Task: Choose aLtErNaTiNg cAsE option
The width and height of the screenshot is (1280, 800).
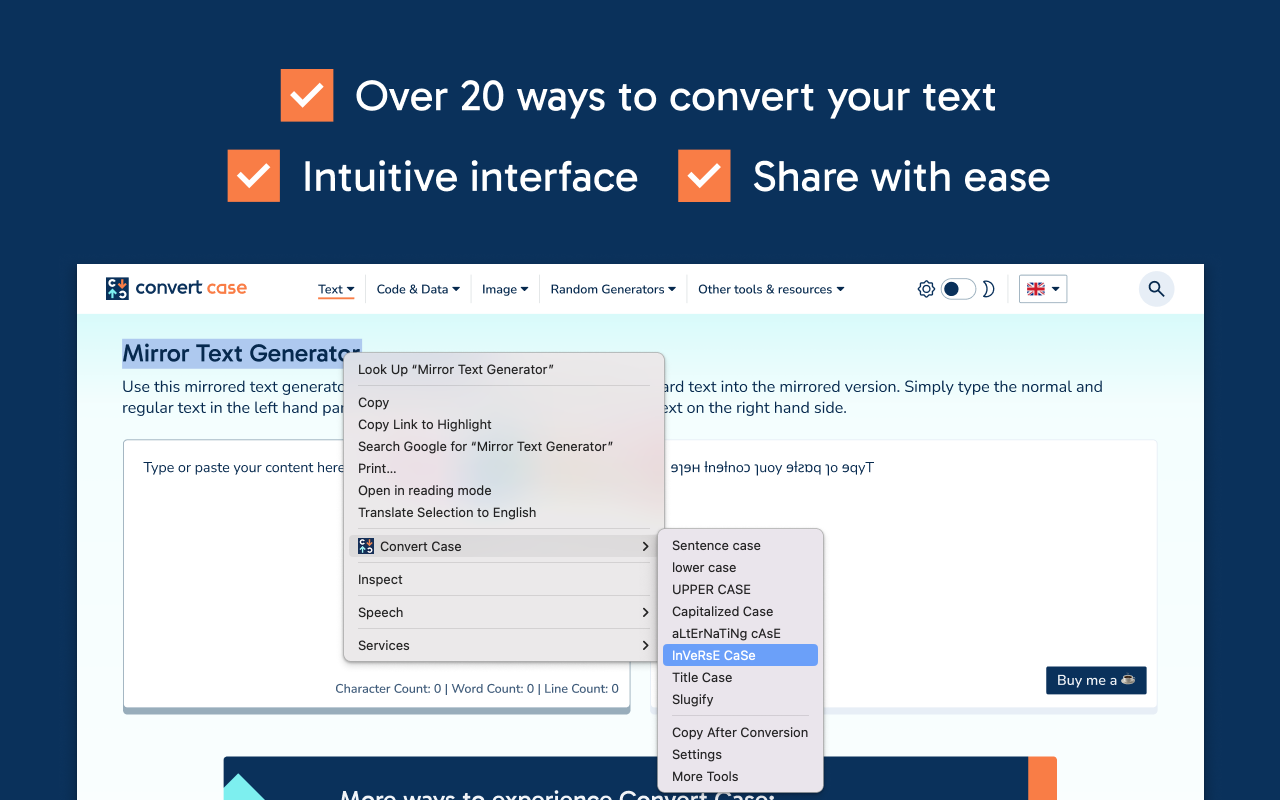Action: click(740, 633)
